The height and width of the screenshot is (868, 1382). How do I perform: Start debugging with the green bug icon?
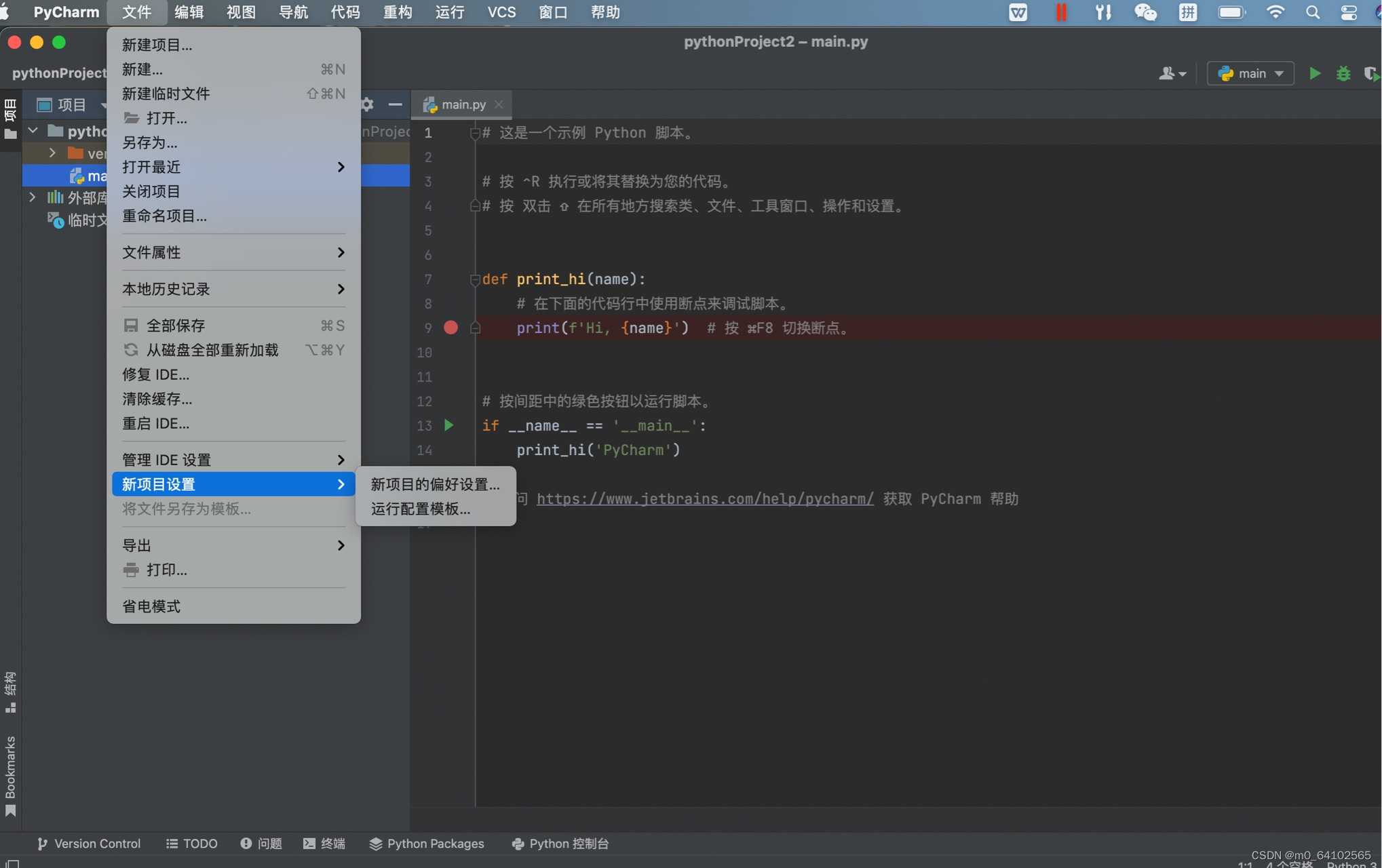[1343, 73]
